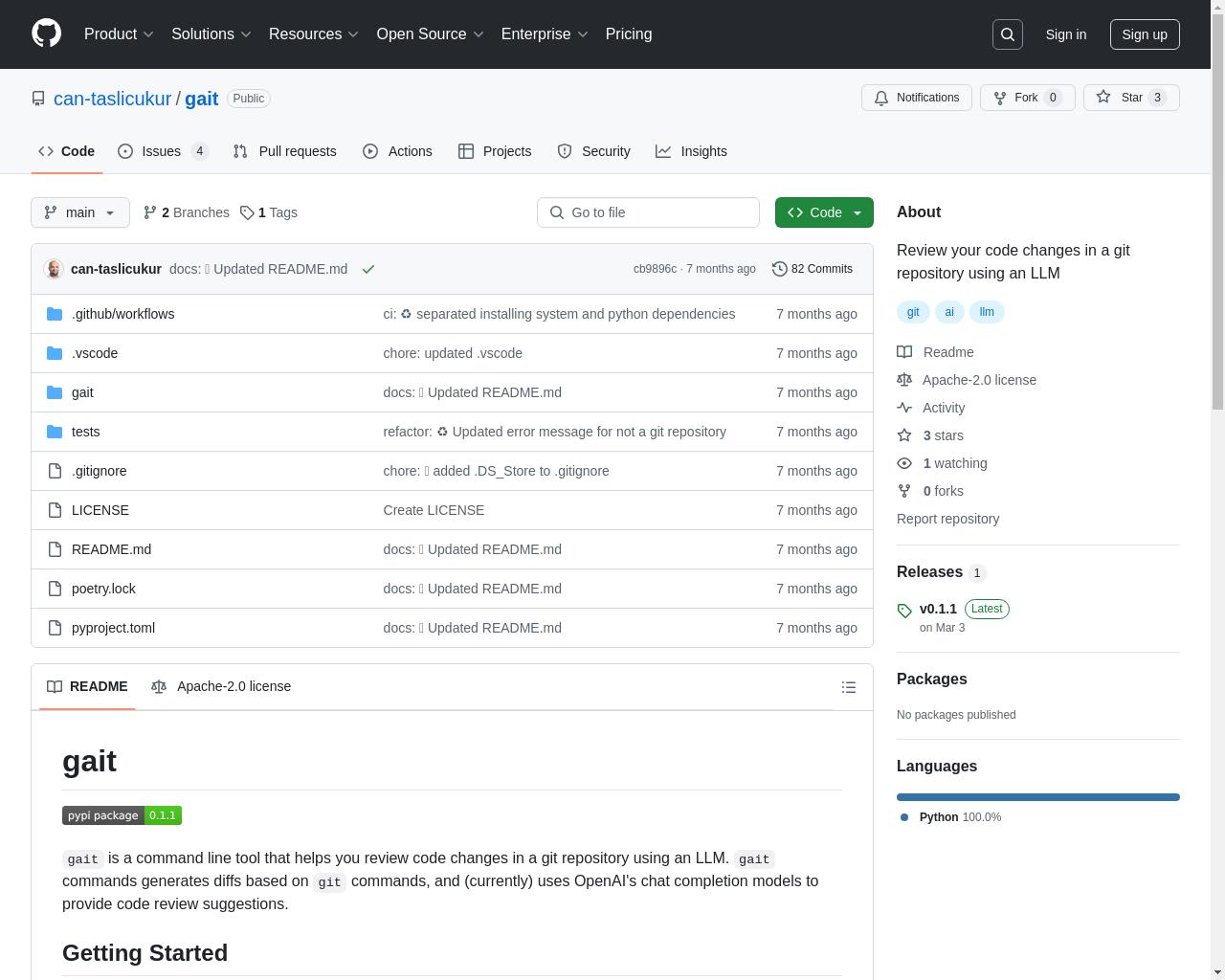Expand the Product menu
Screen dimensions: 1225x980
coord(119,34)
